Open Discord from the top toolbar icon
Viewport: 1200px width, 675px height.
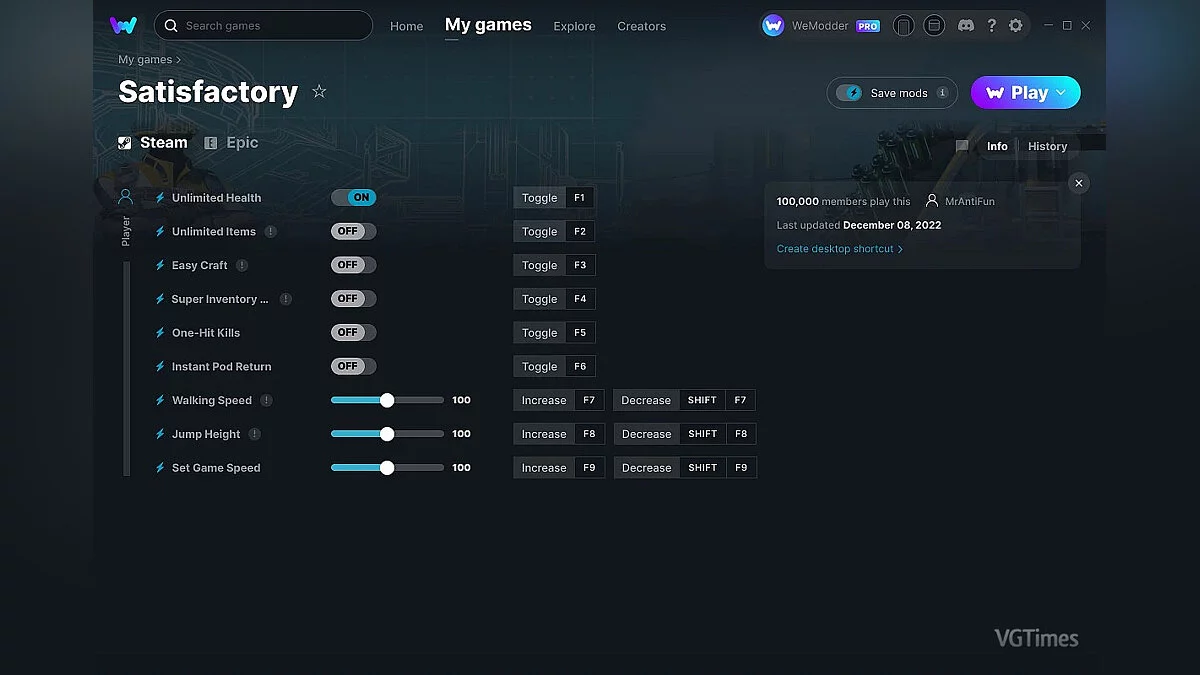point(966,25)
